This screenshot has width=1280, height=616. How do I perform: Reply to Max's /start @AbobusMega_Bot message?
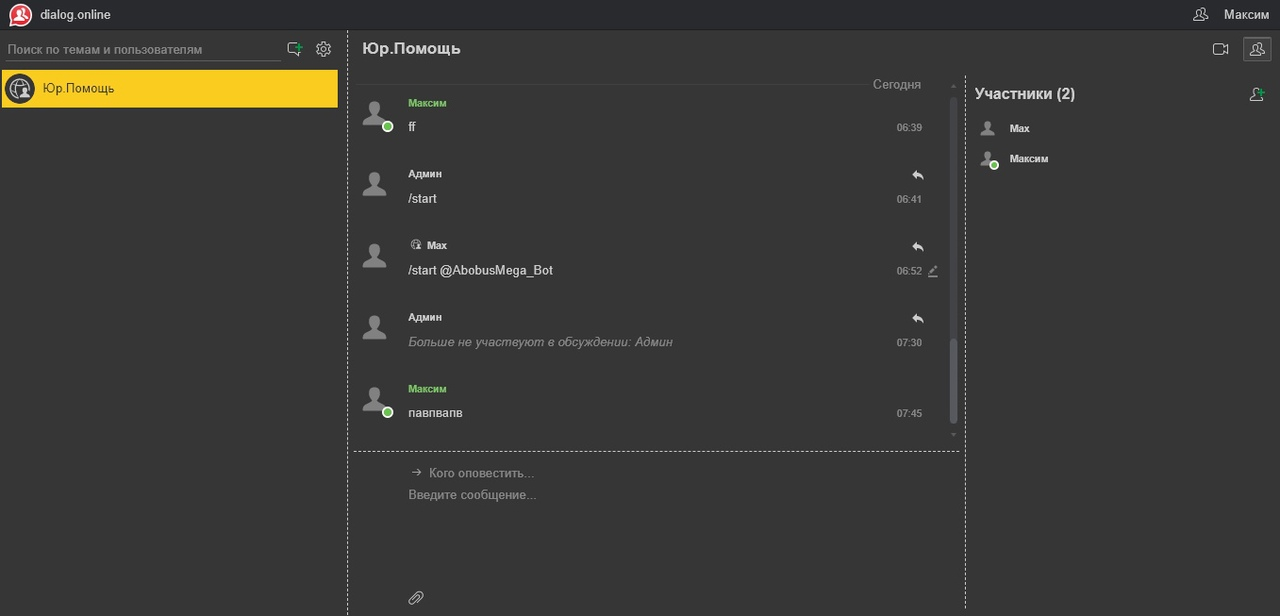[917, 247]
